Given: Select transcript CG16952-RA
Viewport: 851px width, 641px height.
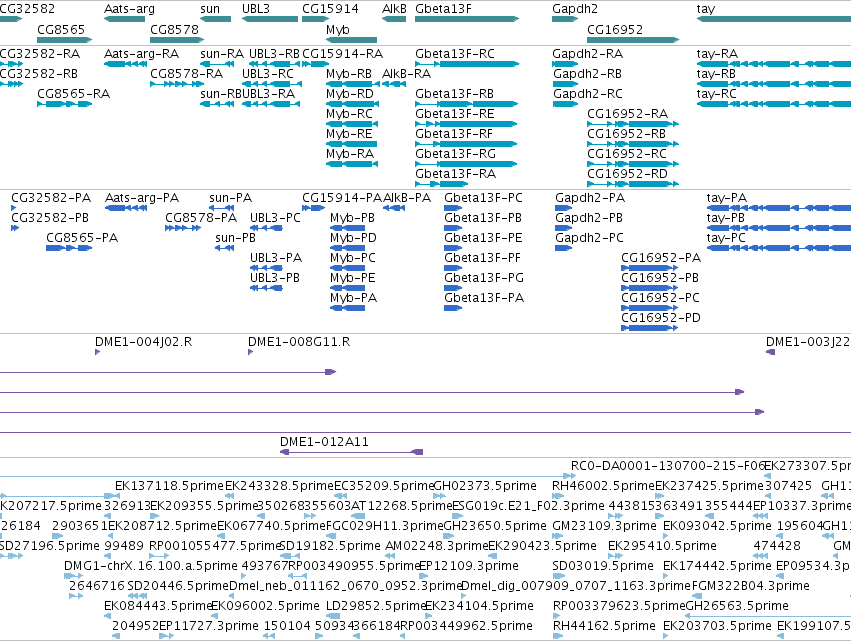Looking at the screenshot, I should point(627,114).
